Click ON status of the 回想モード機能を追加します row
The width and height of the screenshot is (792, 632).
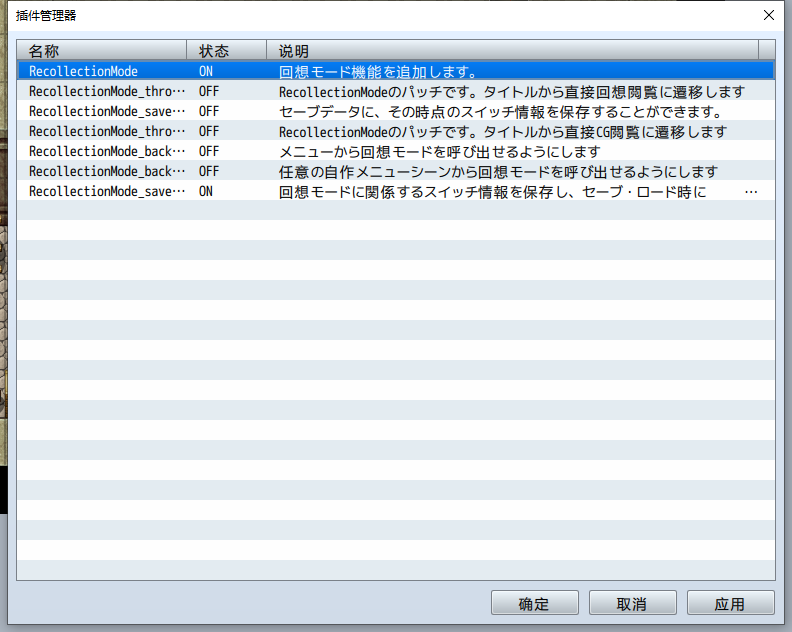tap(206, 71)
